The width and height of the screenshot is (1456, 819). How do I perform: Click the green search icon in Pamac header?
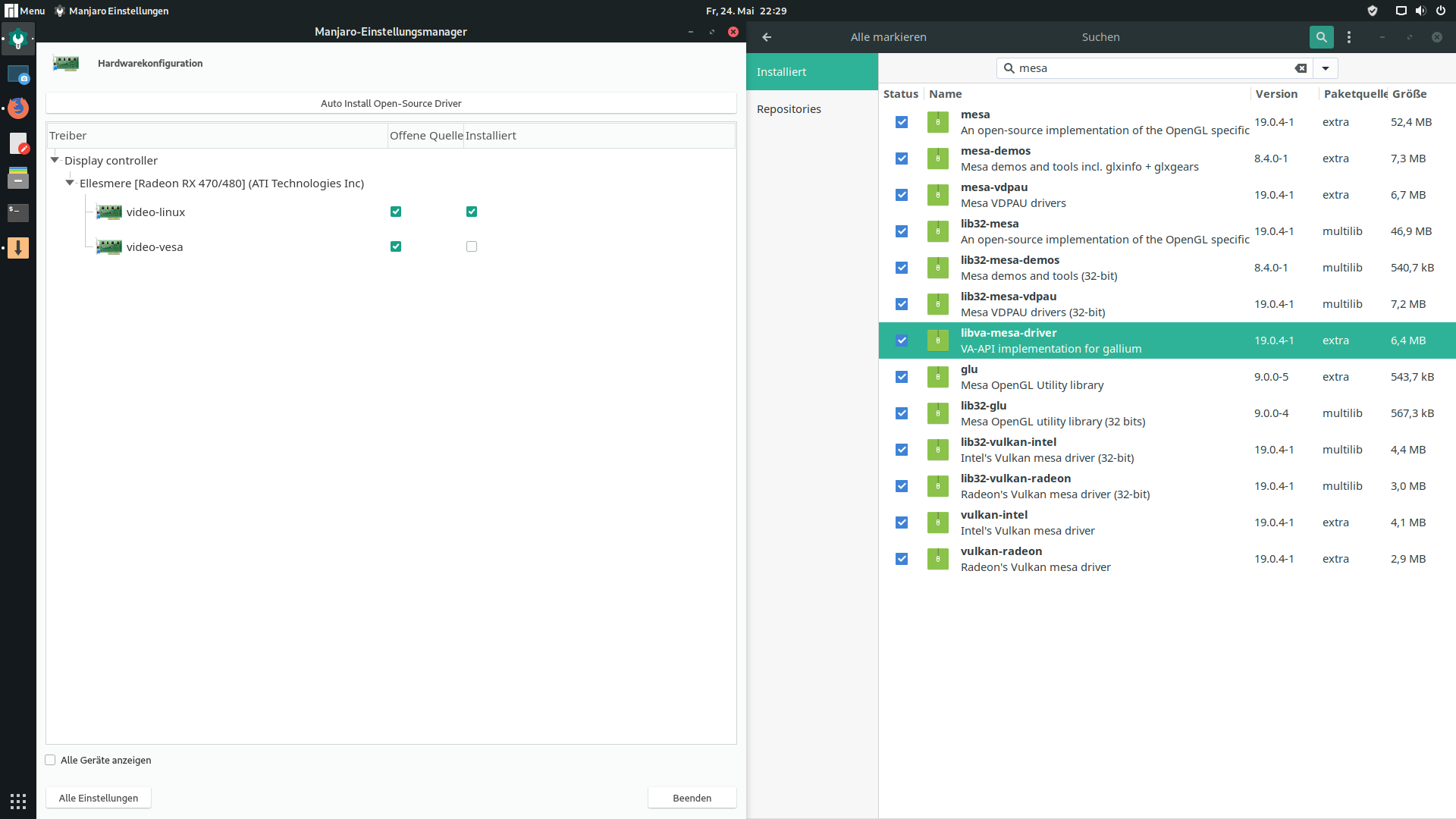[1321, 37]
